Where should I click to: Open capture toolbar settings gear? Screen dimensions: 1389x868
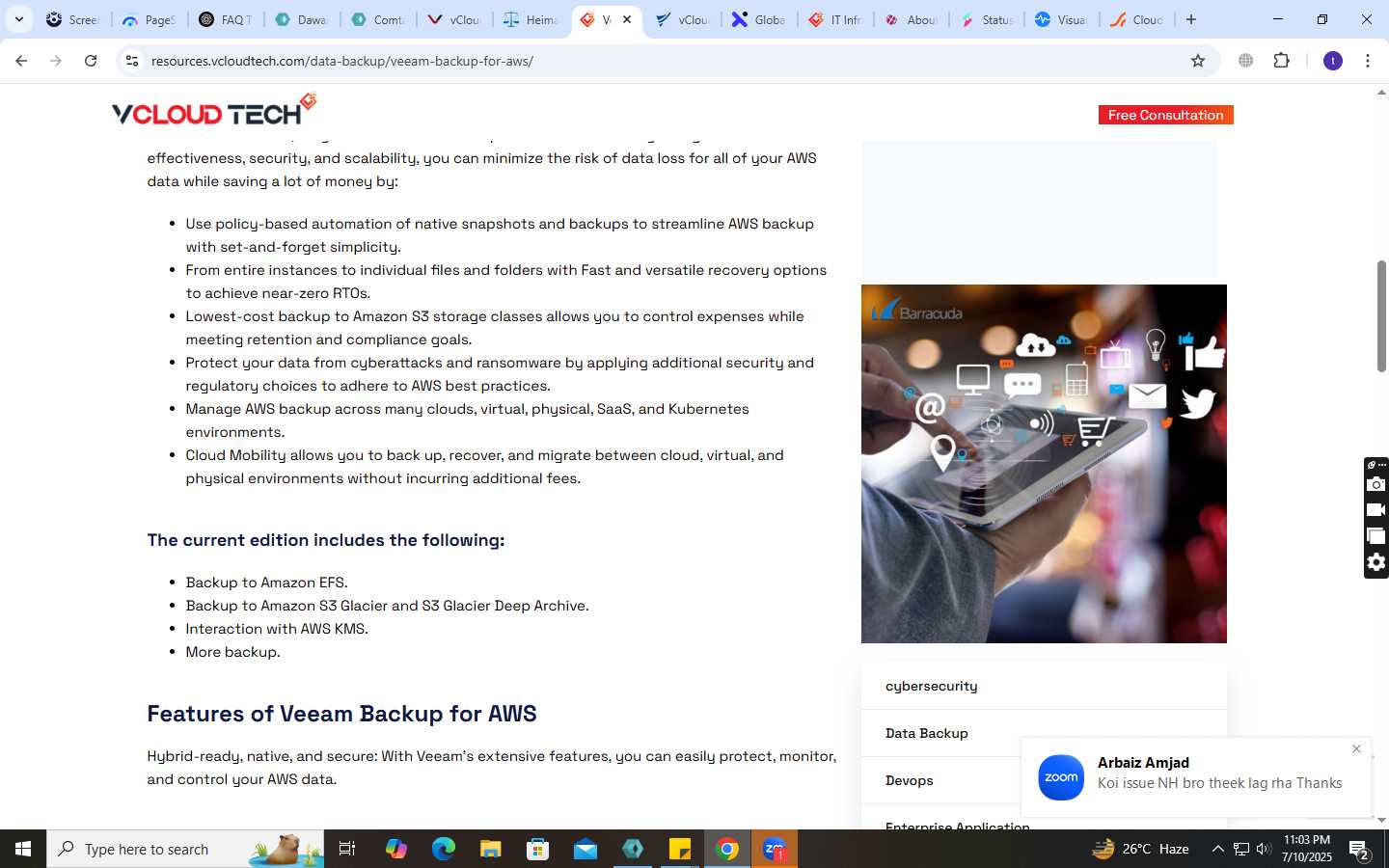tap(1376, 562)
